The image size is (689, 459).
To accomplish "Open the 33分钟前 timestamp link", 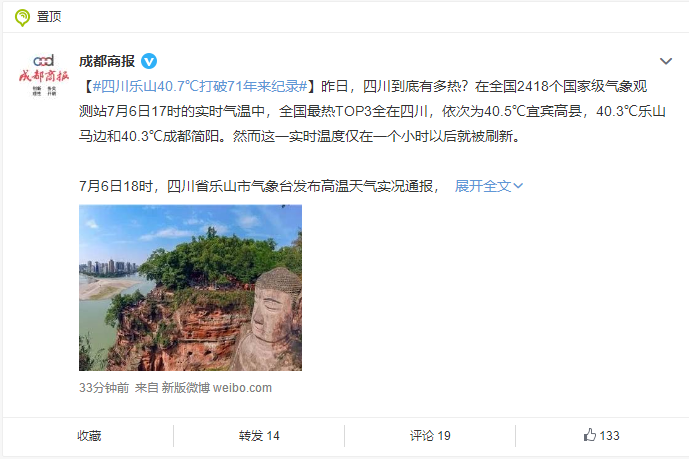I will click(x=104, y=388).
